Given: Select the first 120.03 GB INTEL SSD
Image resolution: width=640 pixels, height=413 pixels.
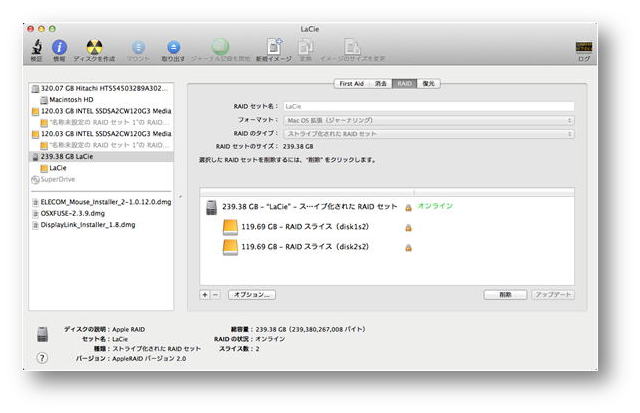Looking at the screenshot, I should pyautogui.click(x=101, y=111).
